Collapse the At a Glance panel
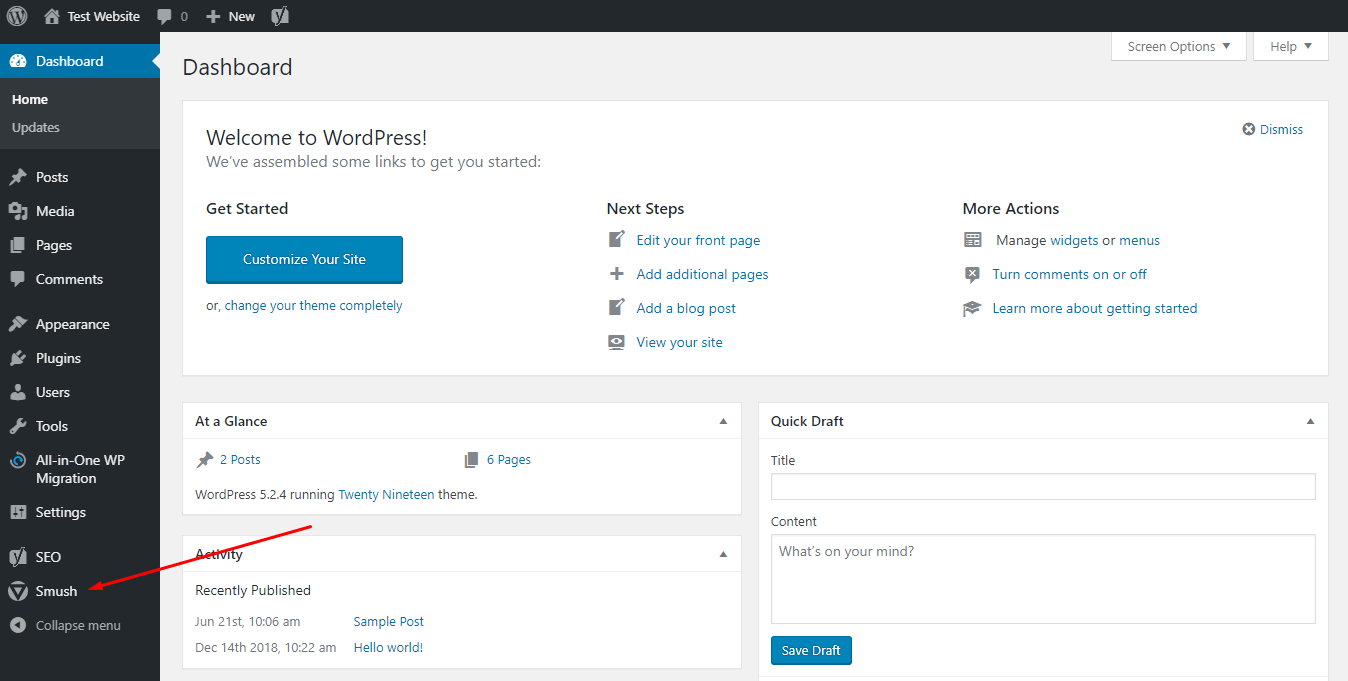 click(723, 421)
